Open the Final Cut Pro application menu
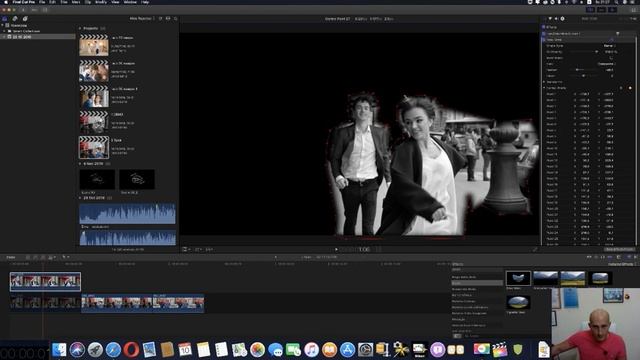The width and height of the screenshot is (640, 360). [23, 2]
